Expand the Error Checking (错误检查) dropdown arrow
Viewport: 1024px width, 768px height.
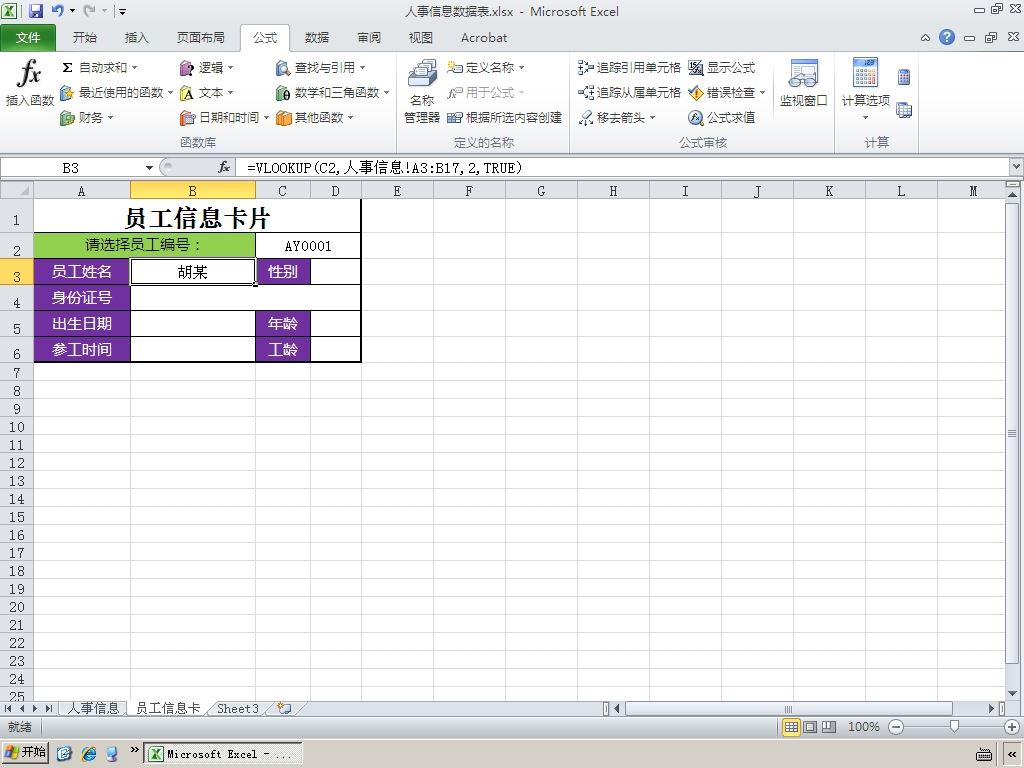762,93
